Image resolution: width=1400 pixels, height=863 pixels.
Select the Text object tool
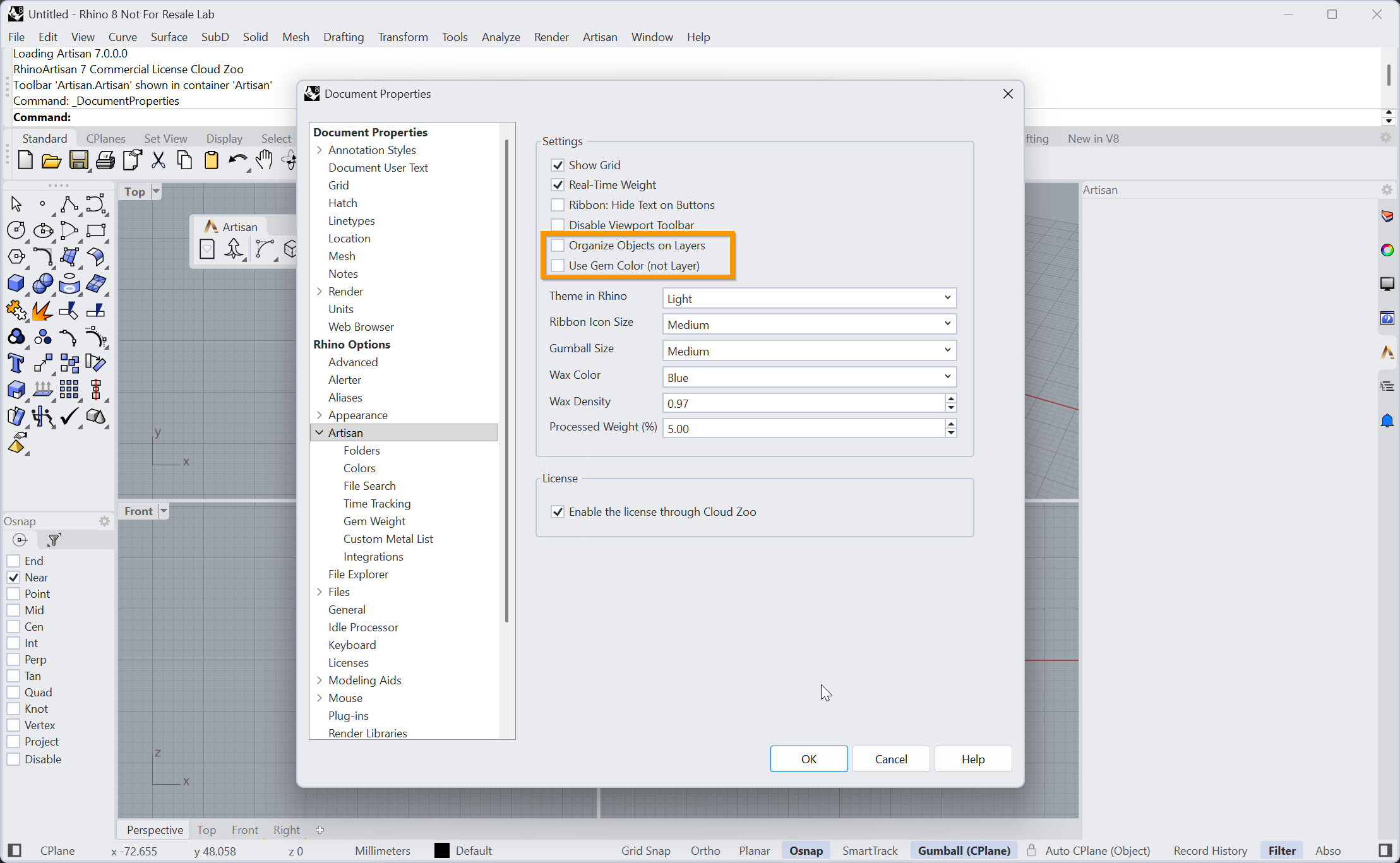(x=16, y=363)
